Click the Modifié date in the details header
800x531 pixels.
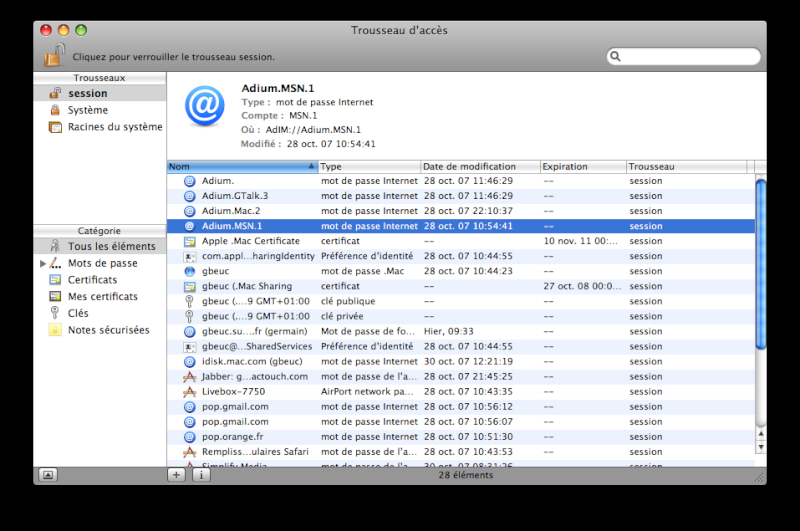[x=331, y=144]
